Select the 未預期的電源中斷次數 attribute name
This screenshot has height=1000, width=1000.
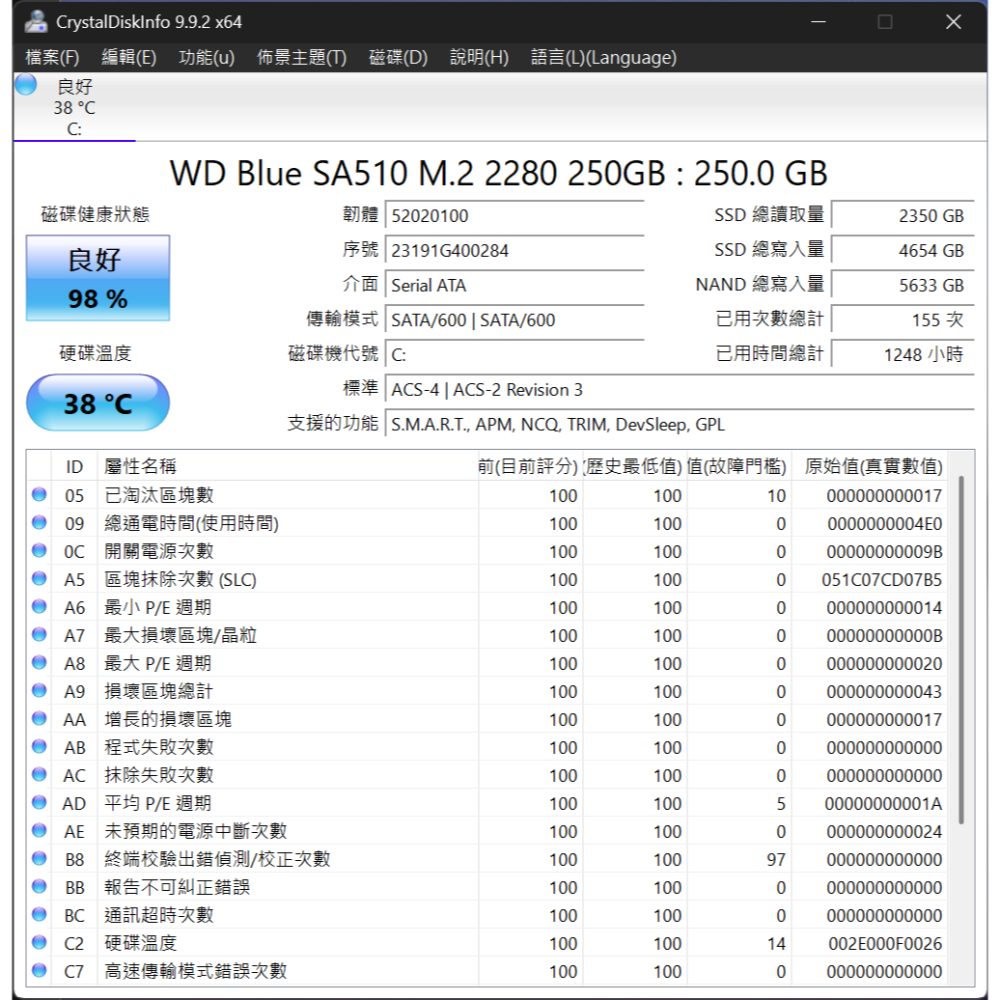(x=196, y=831)
